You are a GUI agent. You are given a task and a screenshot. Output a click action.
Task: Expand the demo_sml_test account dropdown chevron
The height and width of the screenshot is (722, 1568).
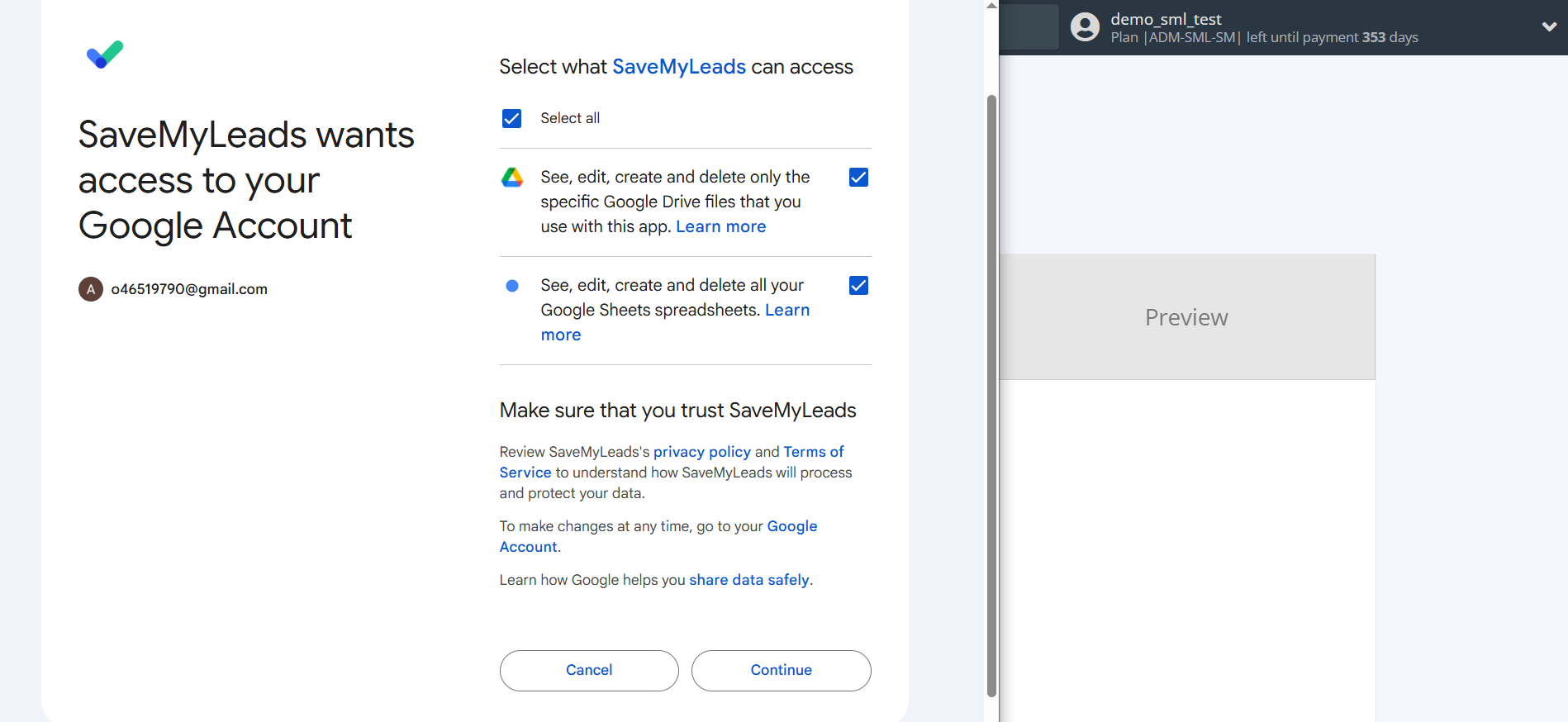click(1549, 27)
